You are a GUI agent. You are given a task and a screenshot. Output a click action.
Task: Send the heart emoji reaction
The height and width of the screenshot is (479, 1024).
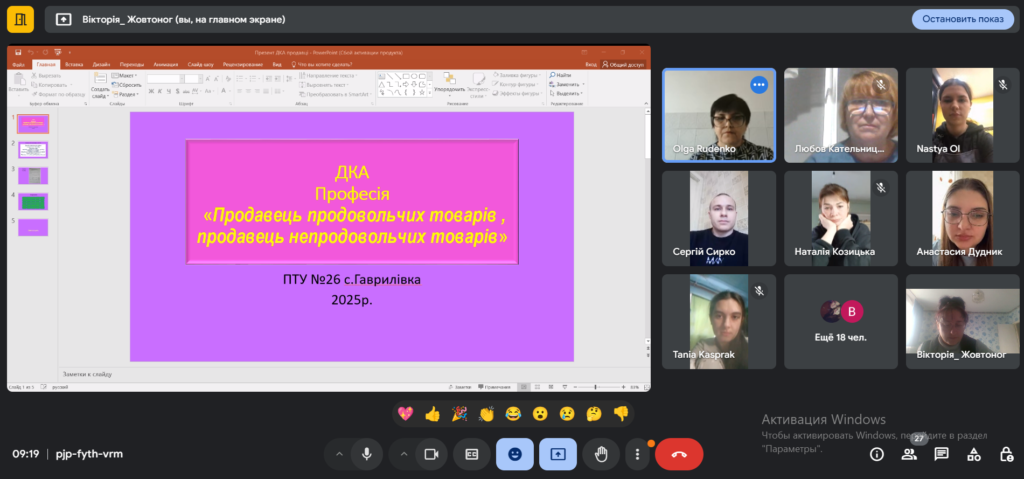pyautogui.click(x=406, y=413)
